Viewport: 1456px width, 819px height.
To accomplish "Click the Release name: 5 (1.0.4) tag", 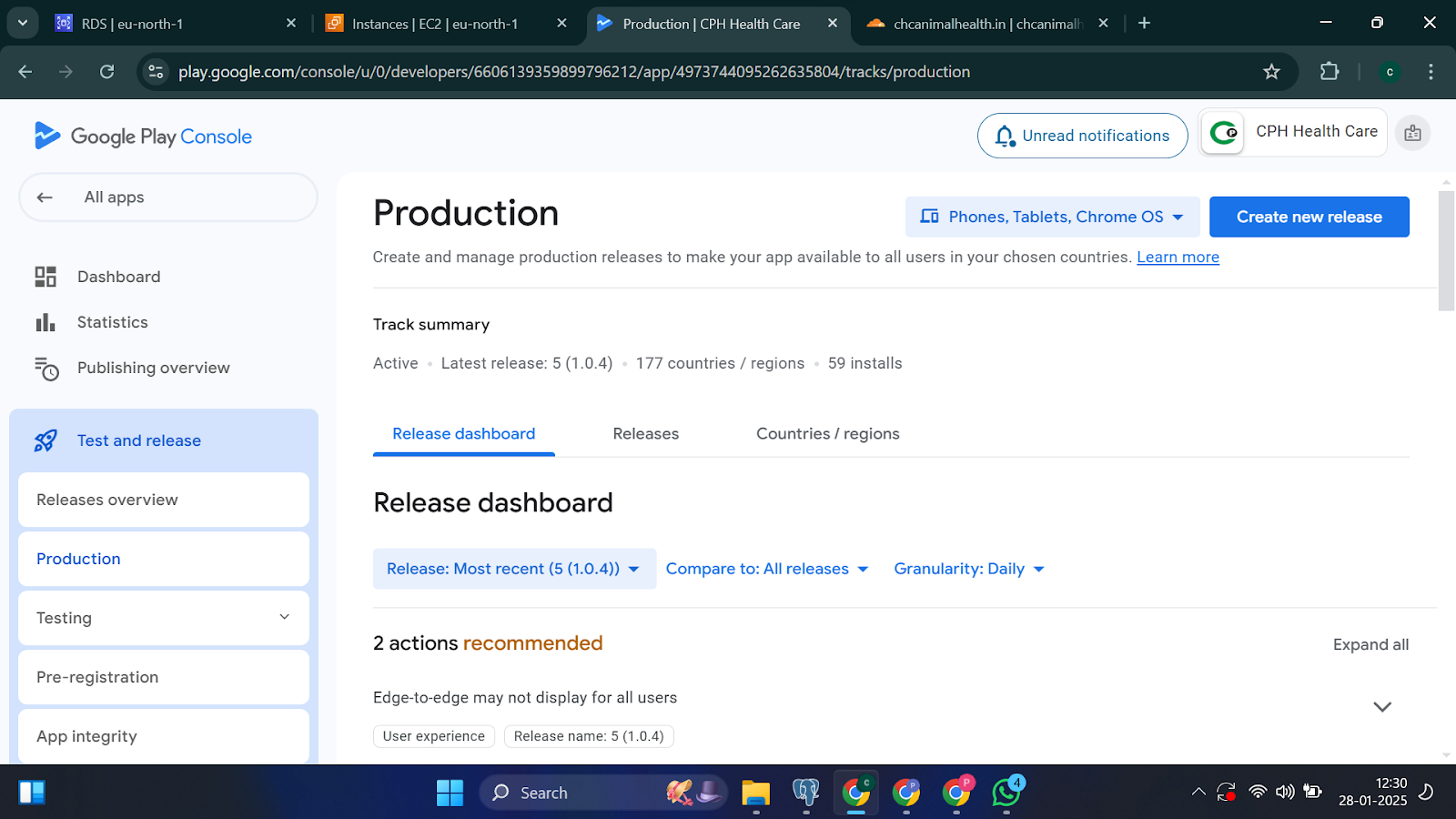I will click(x=589, y=736).
